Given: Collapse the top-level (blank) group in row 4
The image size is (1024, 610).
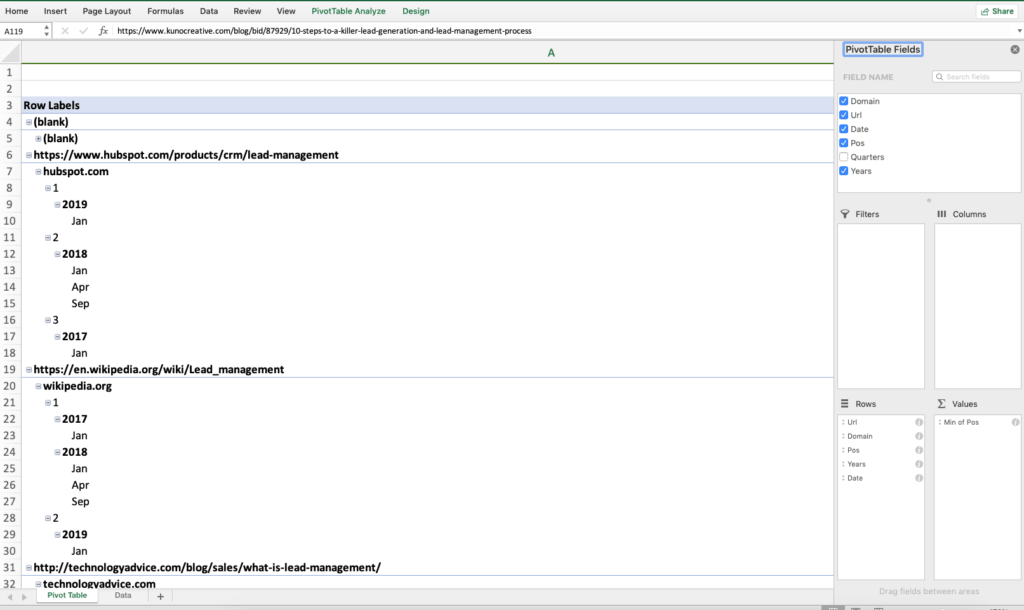Looking at the screenshot, I should click(29, 122).
